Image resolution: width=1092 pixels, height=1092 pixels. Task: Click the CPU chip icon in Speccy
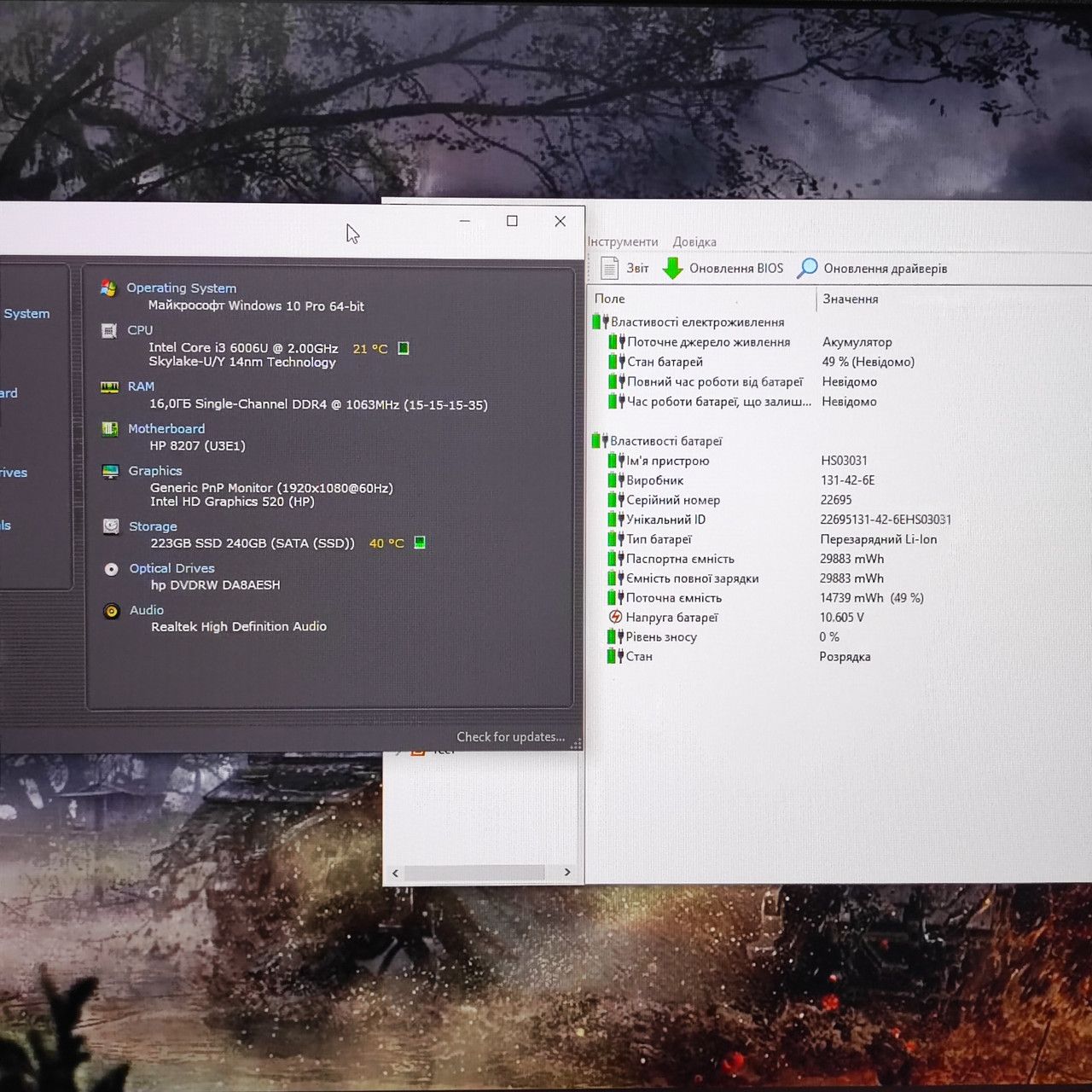(x=109, y=330)
